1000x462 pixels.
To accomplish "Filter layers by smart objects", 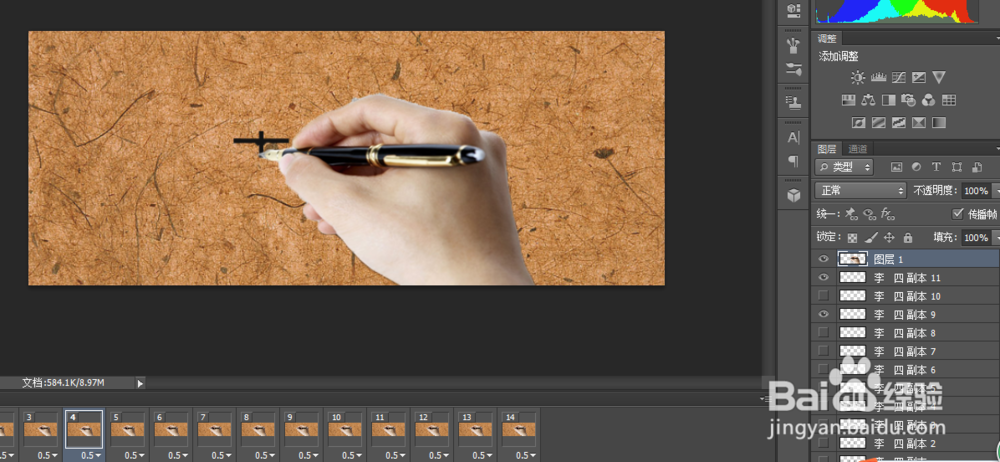I will coord(976,167).
